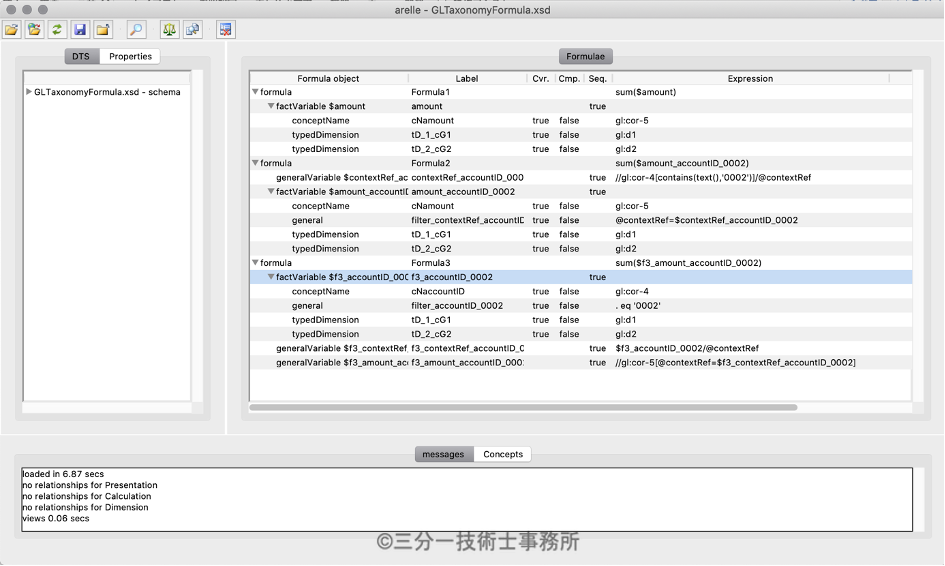Switch to the DTS tab
This screenshot has width=945, height=566.
point(81,56)
